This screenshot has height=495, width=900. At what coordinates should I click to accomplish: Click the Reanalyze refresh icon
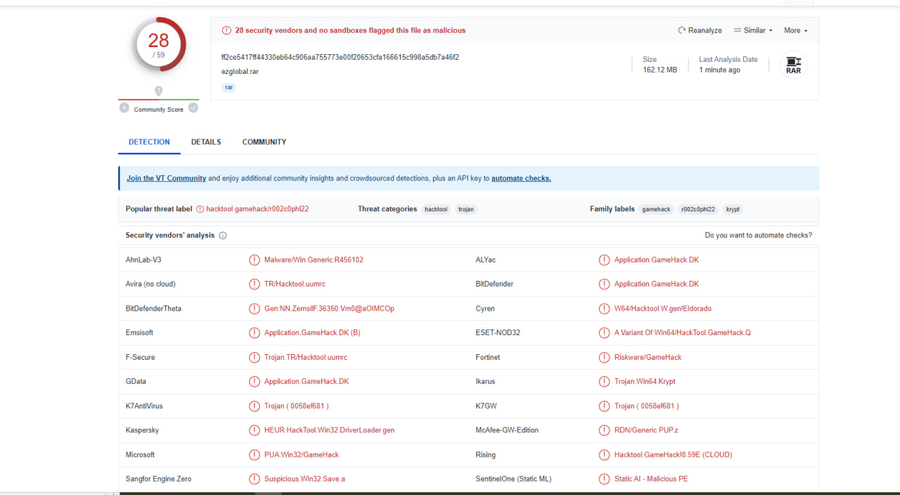[x=681, y=30]
